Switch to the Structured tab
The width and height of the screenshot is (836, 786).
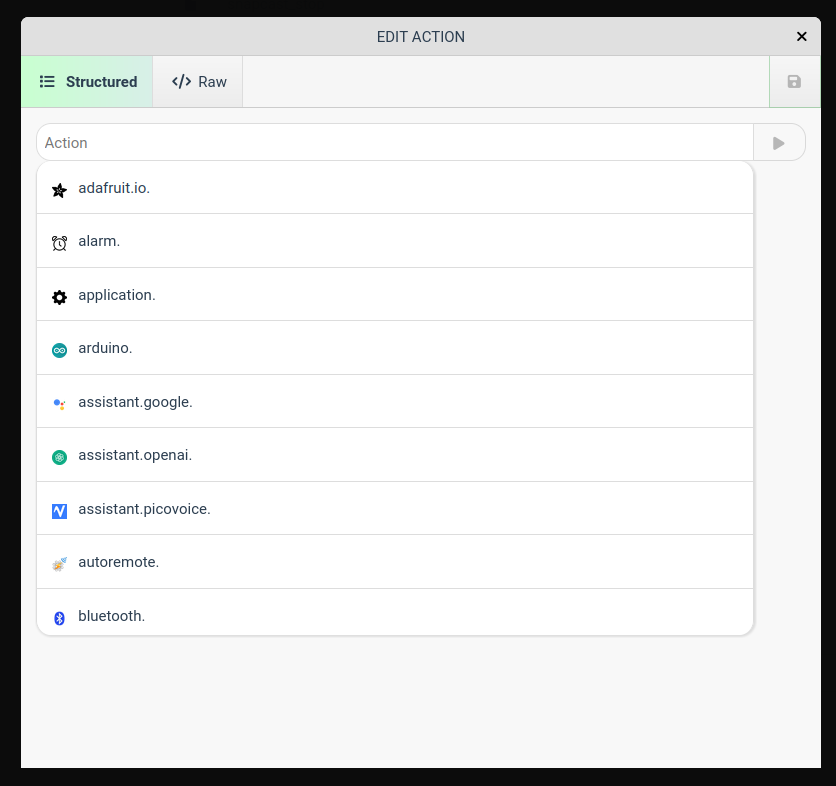[88, 82]
